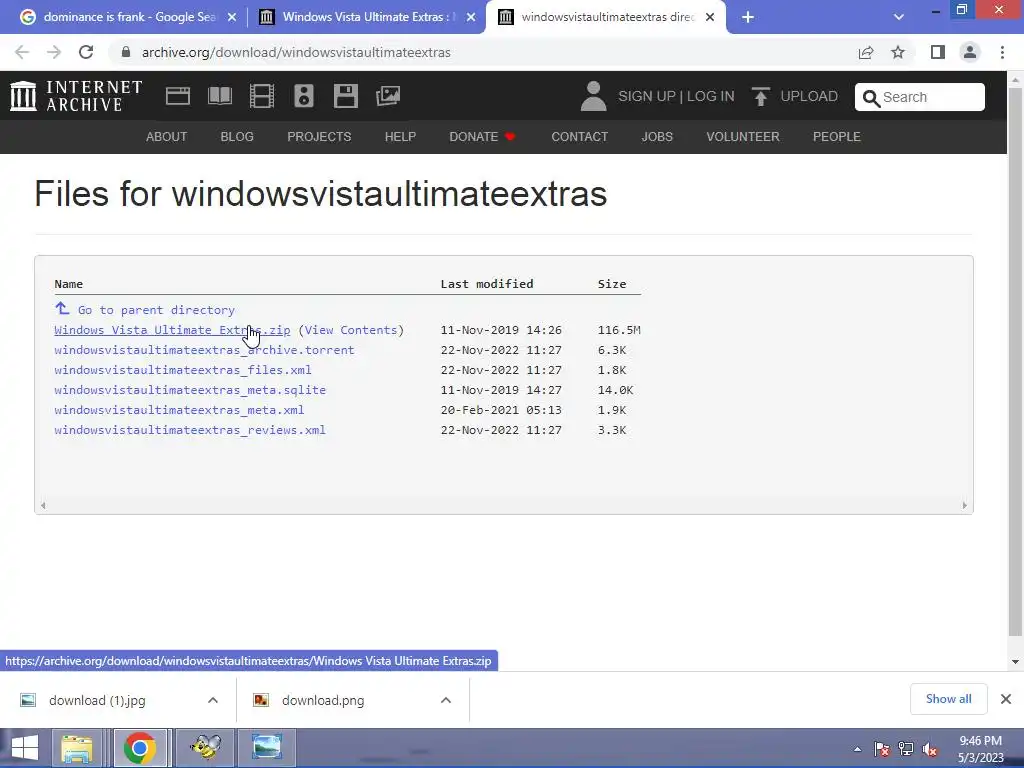The image size is (1024, 768).
Task: Switch to Windows Vista Ultimate Extras tab
Action: coord(367,17)
